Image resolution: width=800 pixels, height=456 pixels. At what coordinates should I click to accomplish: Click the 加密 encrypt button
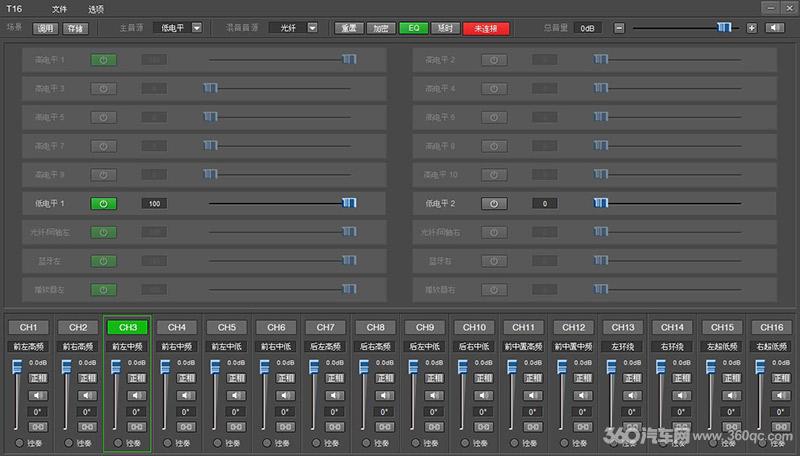381,28
